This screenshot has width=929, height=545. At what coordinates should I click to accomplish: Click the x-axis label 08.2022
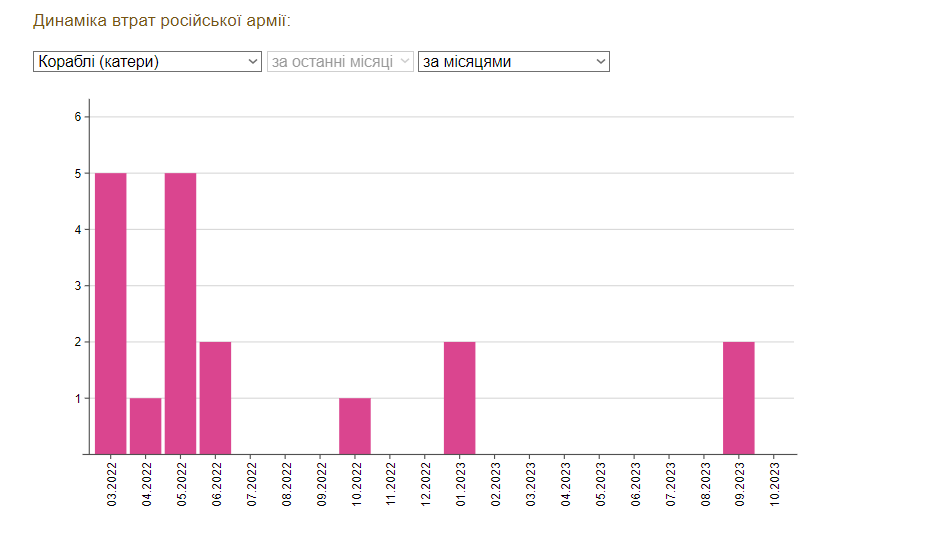click(x=287, y=485)
